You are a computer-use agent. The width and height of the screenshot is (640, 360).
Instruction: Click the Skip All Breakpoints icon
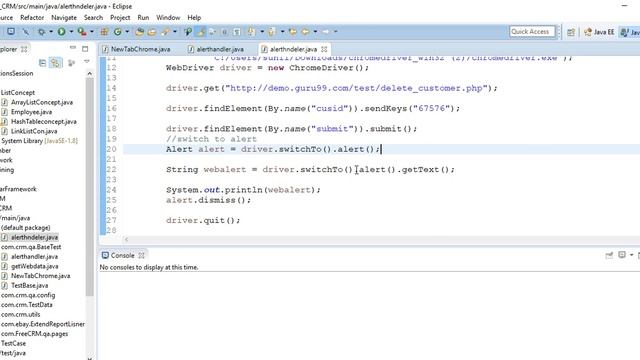click(x=25, y=31)
